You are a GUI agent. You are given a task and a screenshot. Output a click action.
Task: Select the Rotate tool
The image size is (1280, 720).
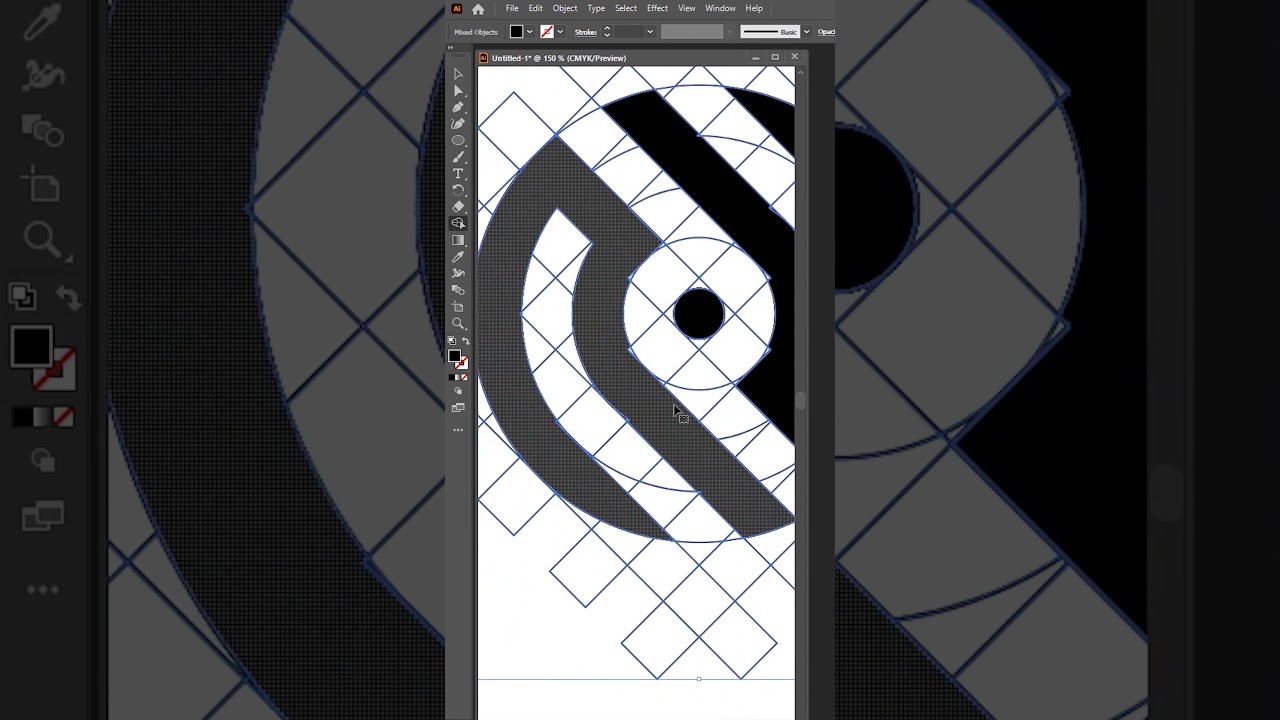458,190
